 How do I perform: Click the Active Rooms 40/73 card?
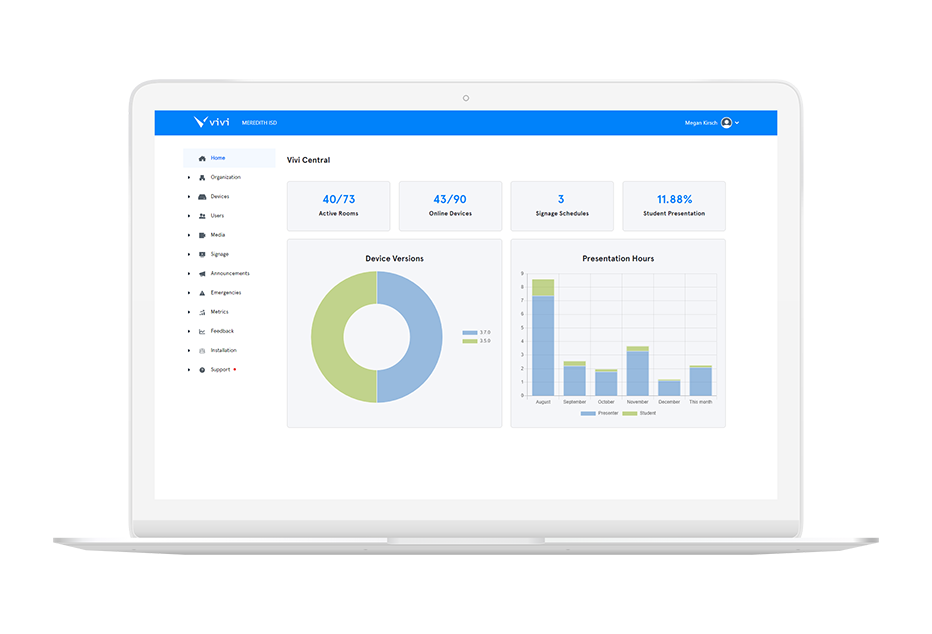click(338, 205)
